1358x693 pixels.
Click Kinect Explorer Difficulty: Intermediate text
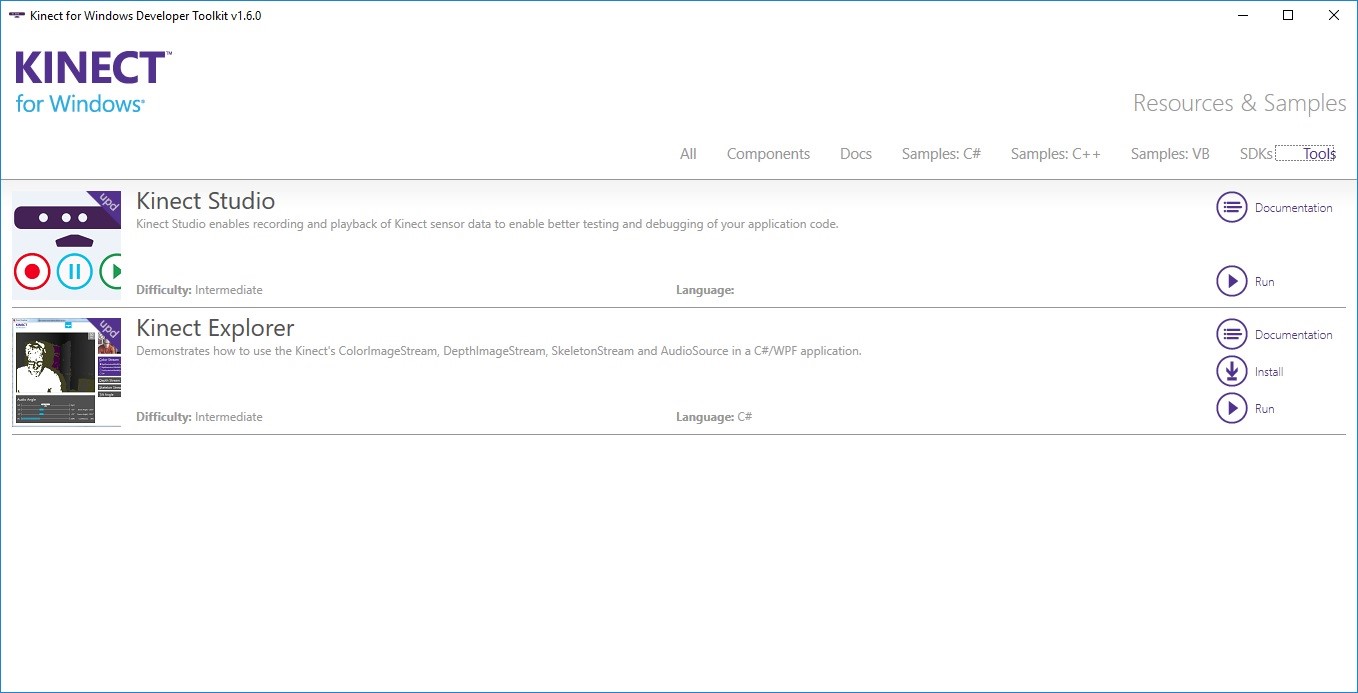199,417
